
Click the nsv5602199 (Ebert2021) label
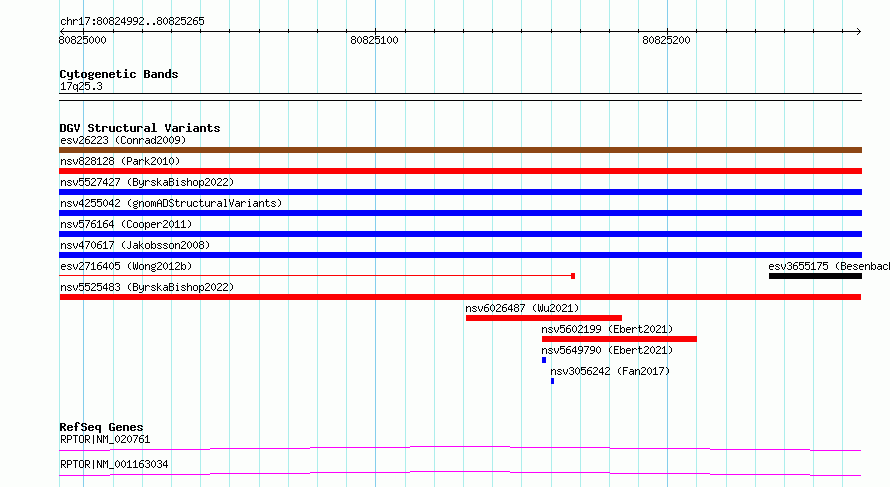(607, 329)
